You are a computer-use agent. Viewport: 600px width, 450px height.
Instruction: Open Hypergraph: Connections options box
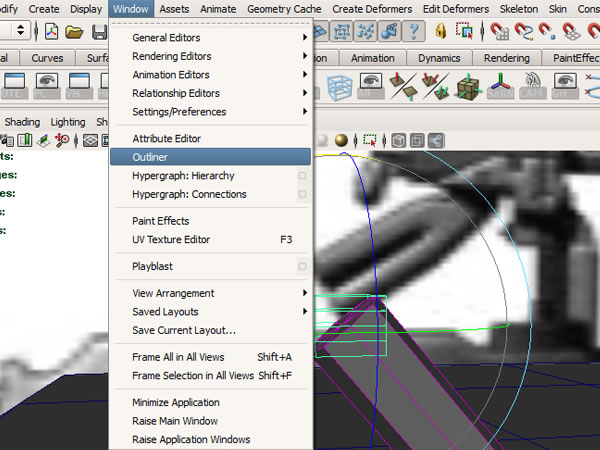click(302, 194)
